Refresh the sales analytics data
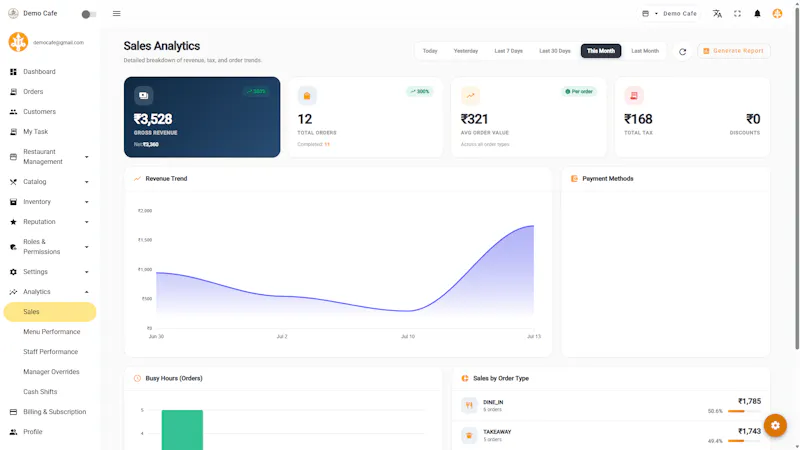The width and height of the screenshot is (800, 450). 682,52
